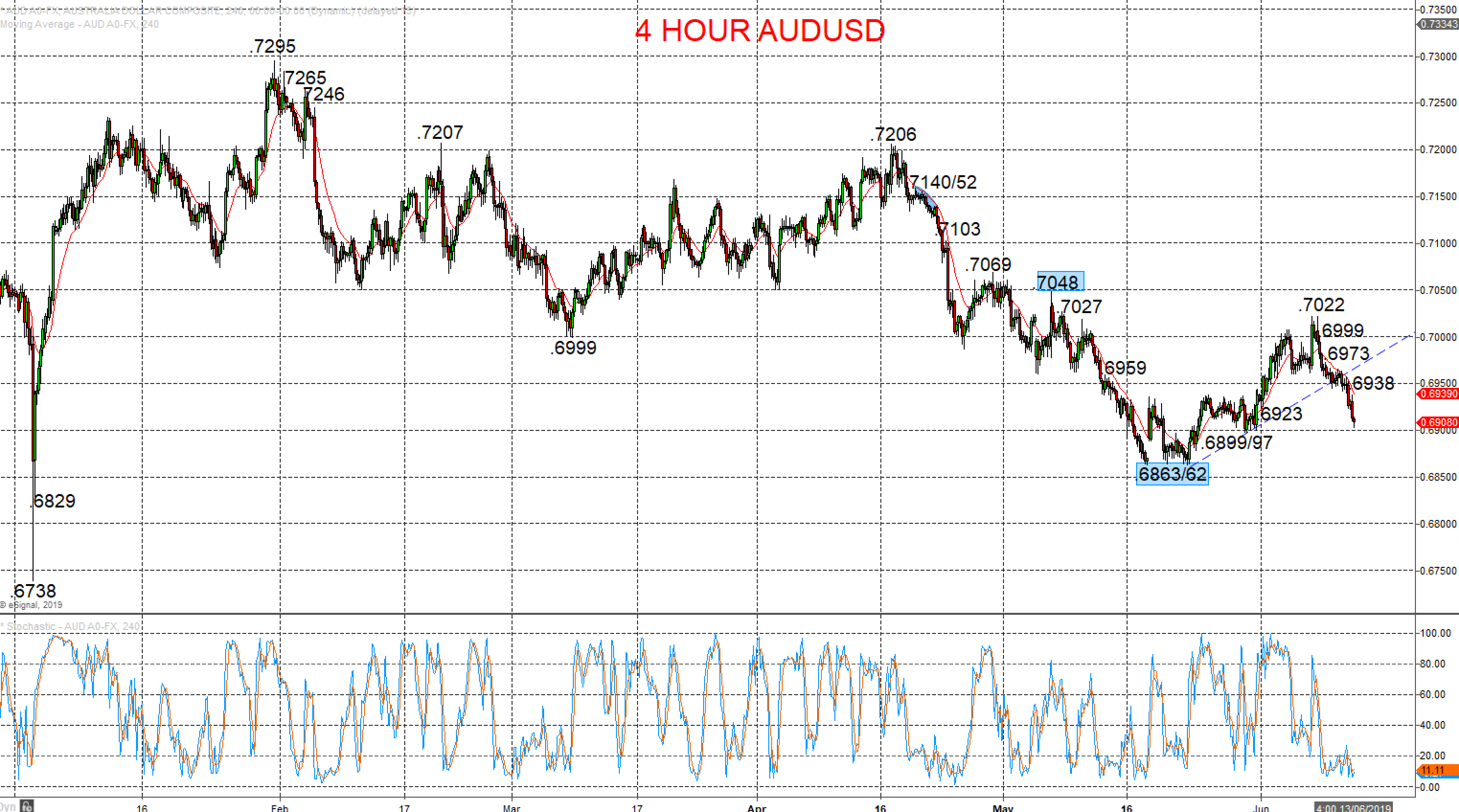This screenshot has width=1459, height=812.
Task: Click the red 0.69390 moving average marker
Action: tap(1437, 394)
